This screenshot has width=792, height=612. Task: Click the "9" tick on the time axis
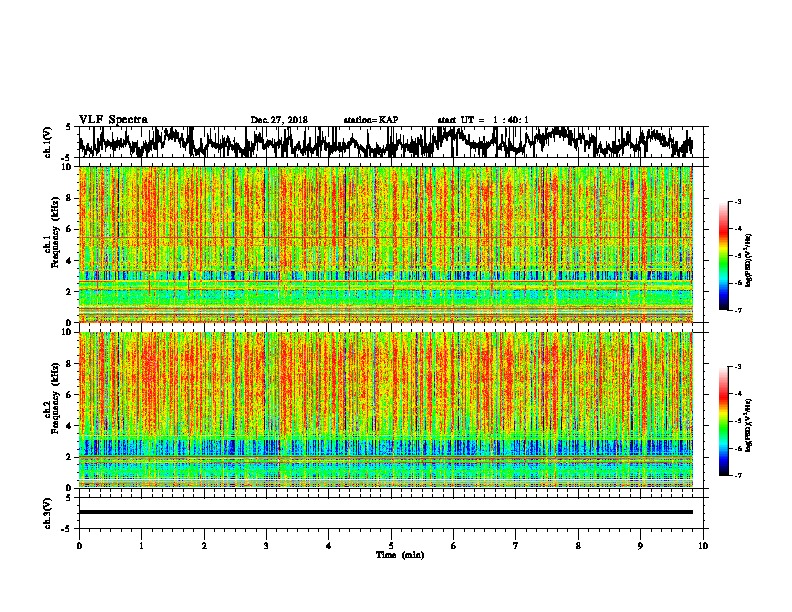pyautogui.click(x=640, y=546)
